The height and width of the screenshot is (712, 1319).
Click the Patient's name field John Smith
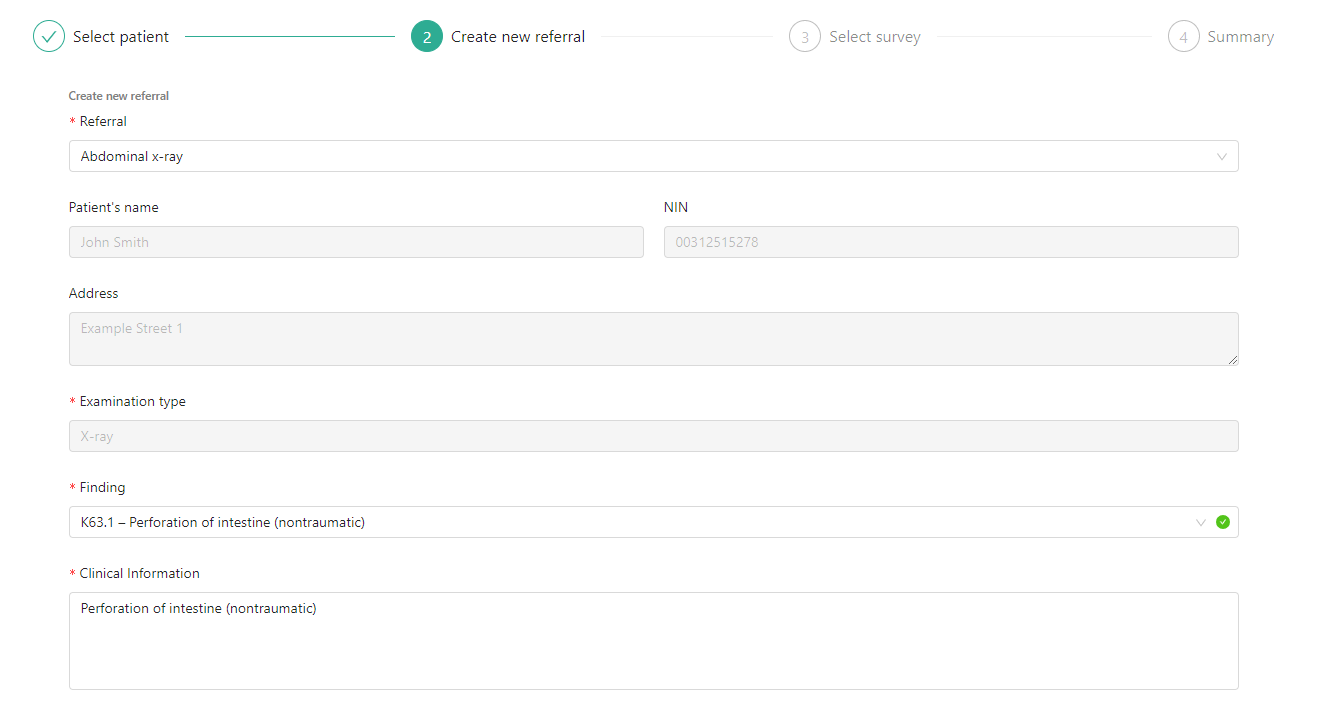(356, 242)
